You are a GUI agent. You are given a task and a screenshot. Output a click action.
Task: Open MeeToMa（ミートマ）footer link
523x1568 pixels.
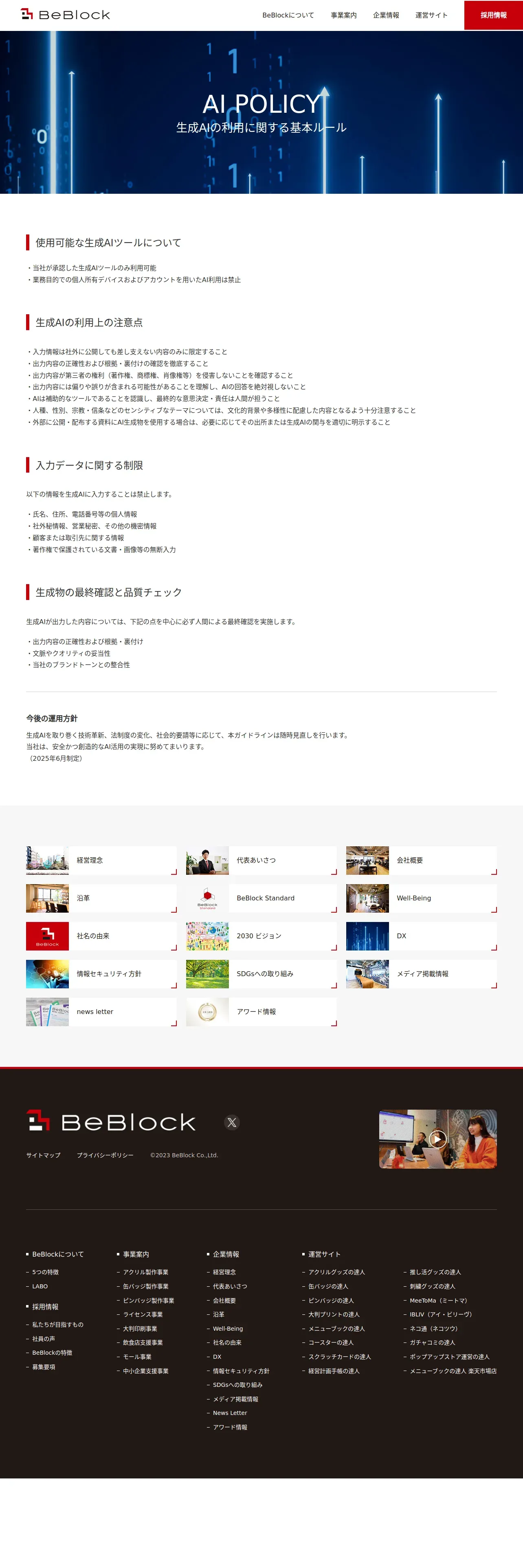(439, 1300)
